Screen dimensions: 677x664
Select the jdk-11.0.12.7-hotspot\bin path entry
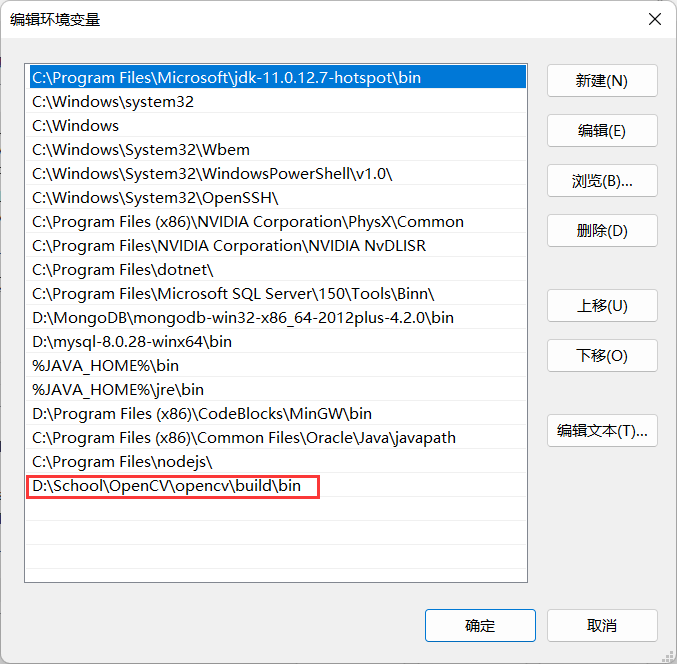click(278, 77)
